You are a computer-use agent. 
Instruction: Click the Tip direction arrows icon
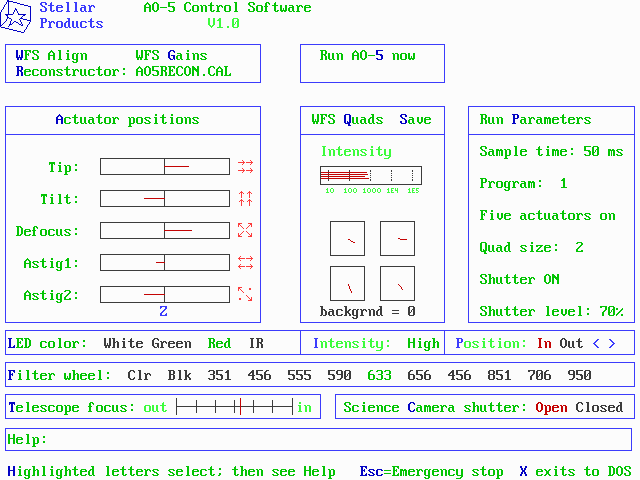[245, 167]
